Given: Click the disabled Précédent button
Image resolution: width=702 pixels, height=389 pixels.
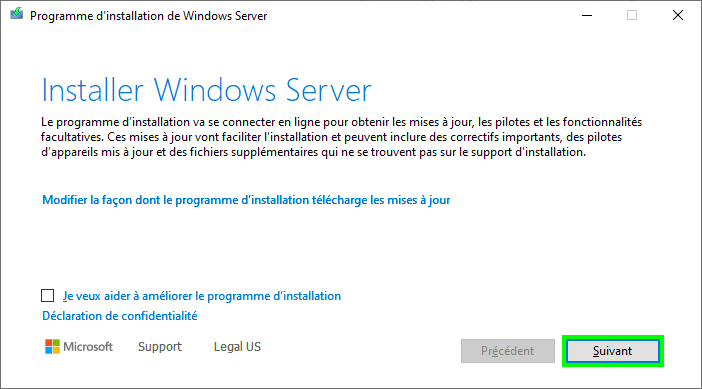Looking at the screenshot, I should click(508, 351).
